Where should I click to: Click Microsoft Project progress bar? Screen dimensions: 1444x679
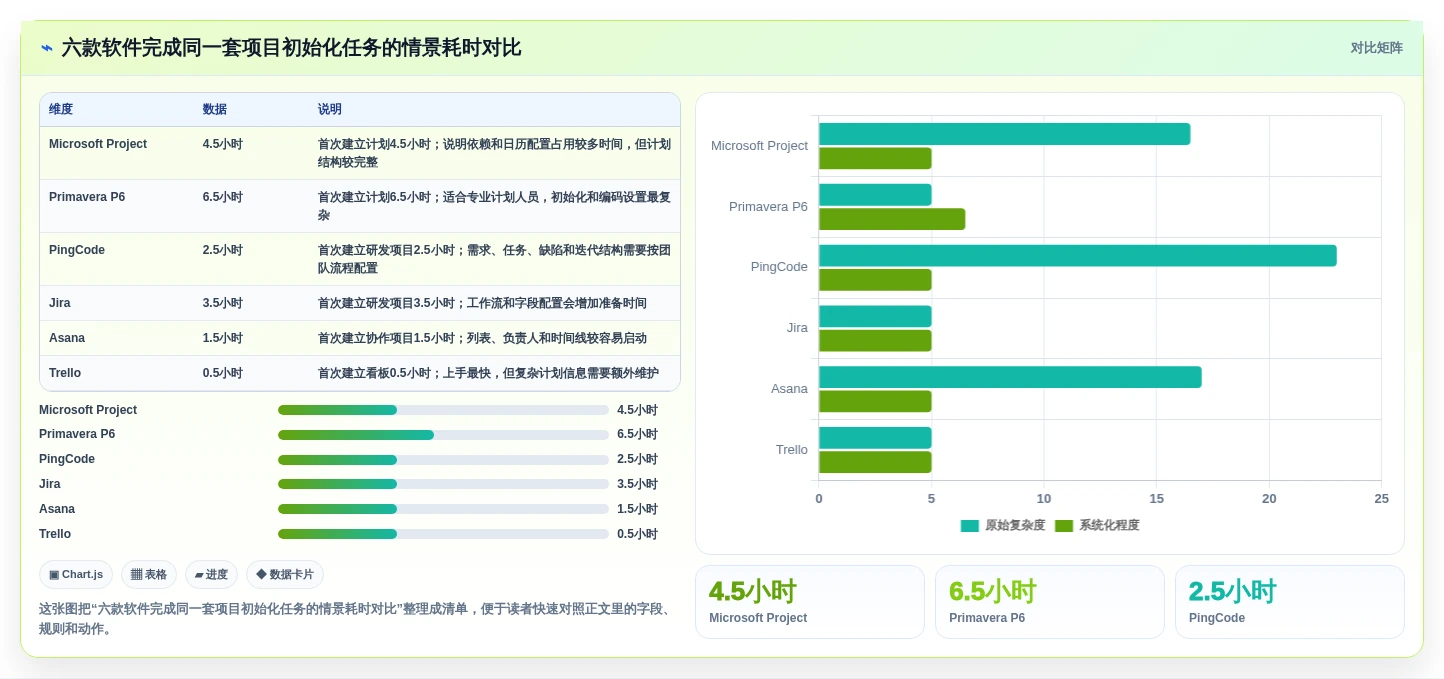pos(443,410)
